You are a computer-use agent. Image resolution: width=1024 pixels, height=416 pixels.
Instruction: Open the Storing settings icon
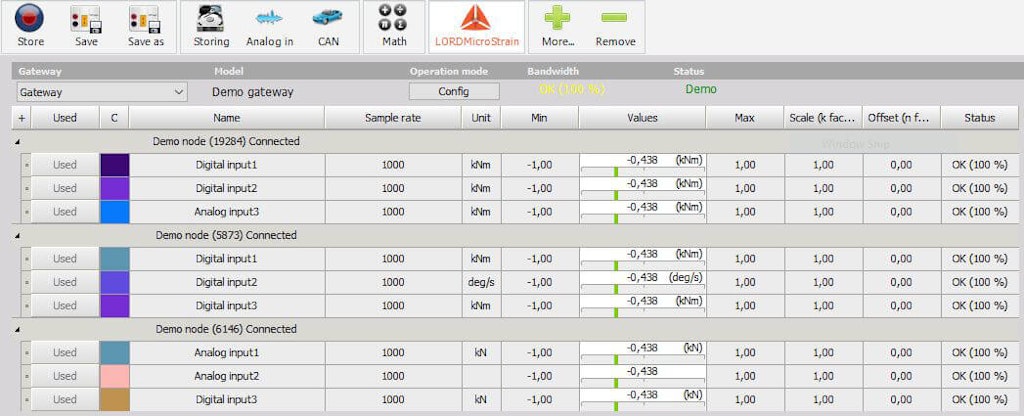point(211,18)
